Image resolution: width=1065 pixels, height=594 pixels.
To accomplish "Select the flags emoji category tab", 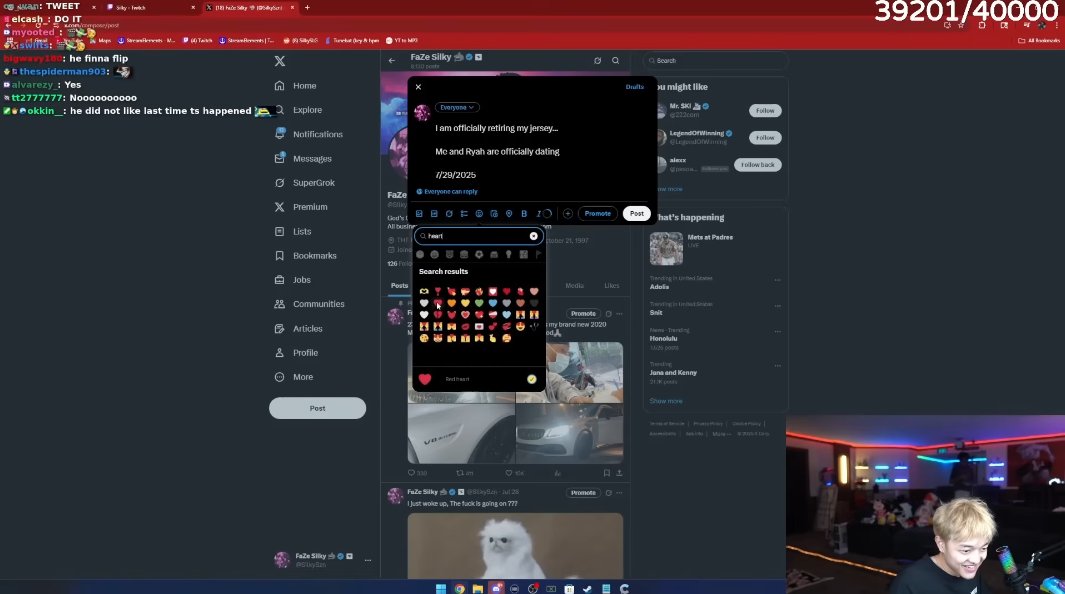I will click(x=538, y=255).
